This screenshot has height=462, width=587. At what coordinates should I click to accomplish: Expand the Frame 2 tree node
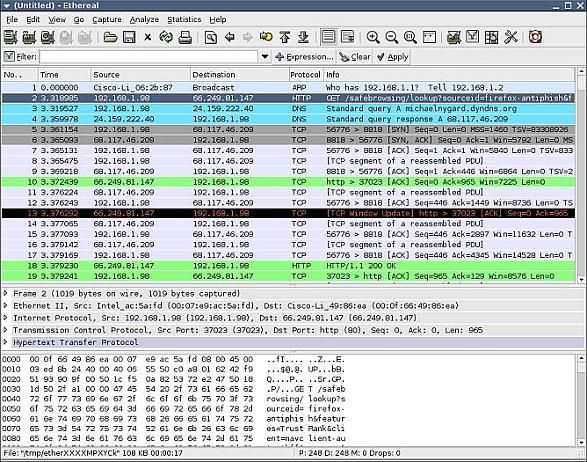6,293
